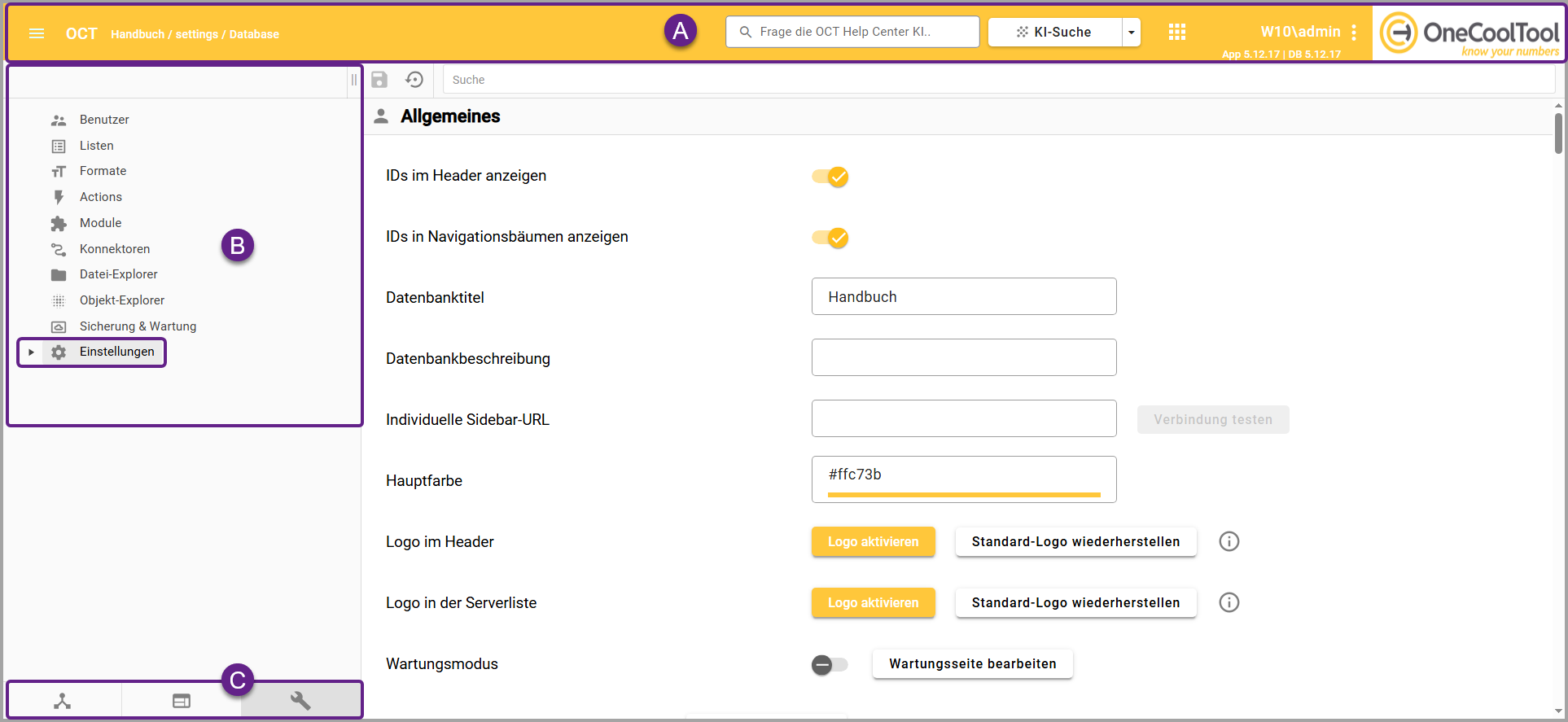1568x722 pixels.
Task: Expand the Einstellungen tree node
Action: point(31,352)
